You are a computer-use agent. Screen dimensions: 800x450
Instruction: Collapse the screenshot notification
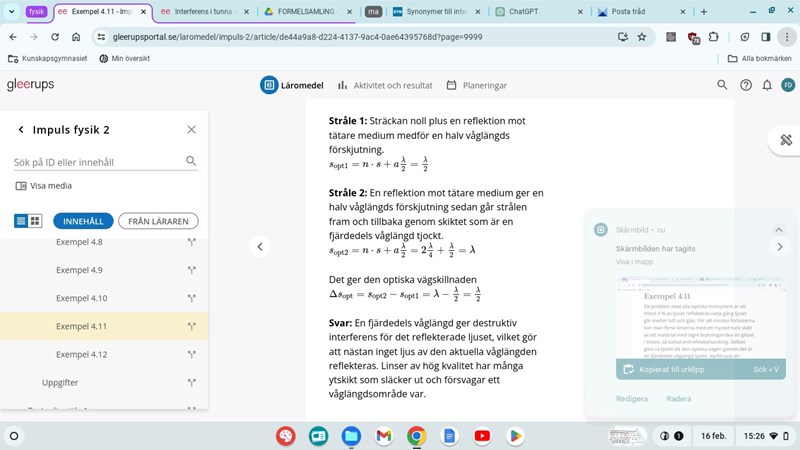coord(779,230)
